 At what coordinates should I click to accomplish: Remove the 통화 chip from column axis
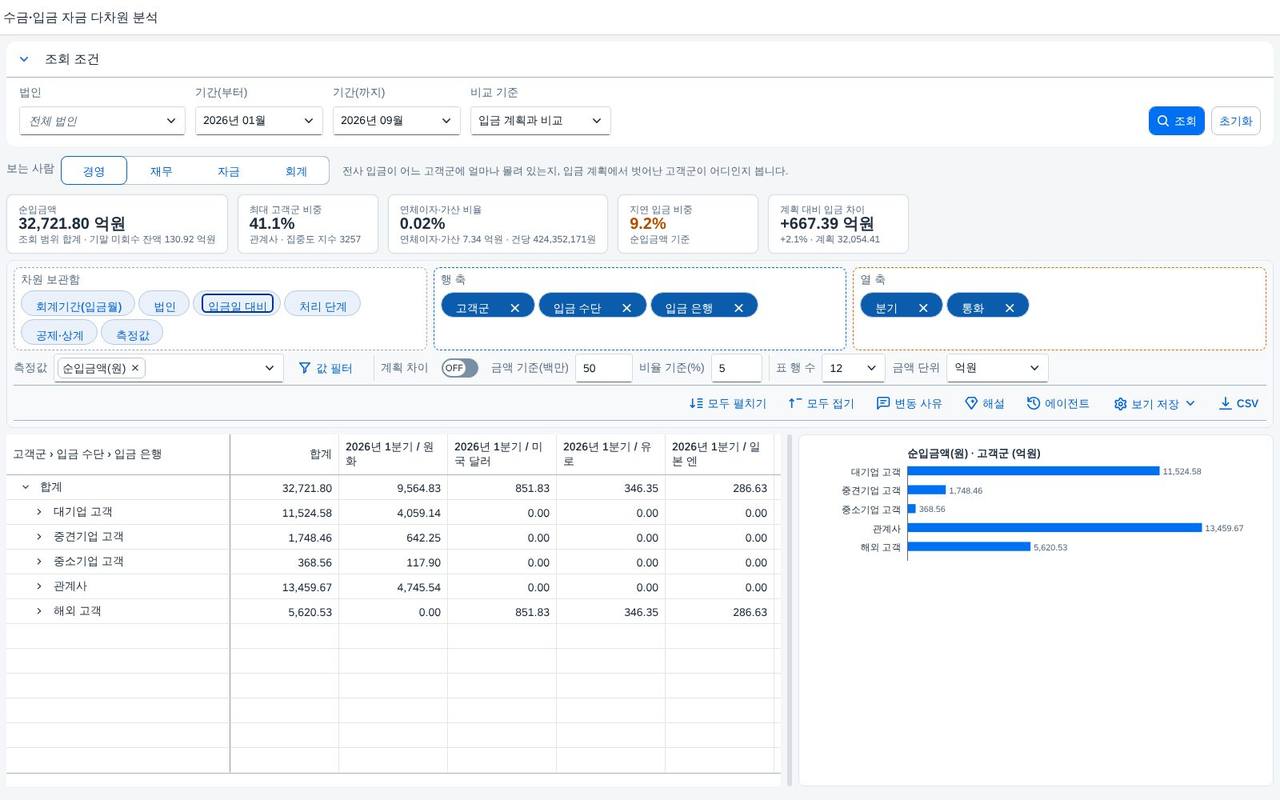pyautogui.click(x=1010, y=308)
